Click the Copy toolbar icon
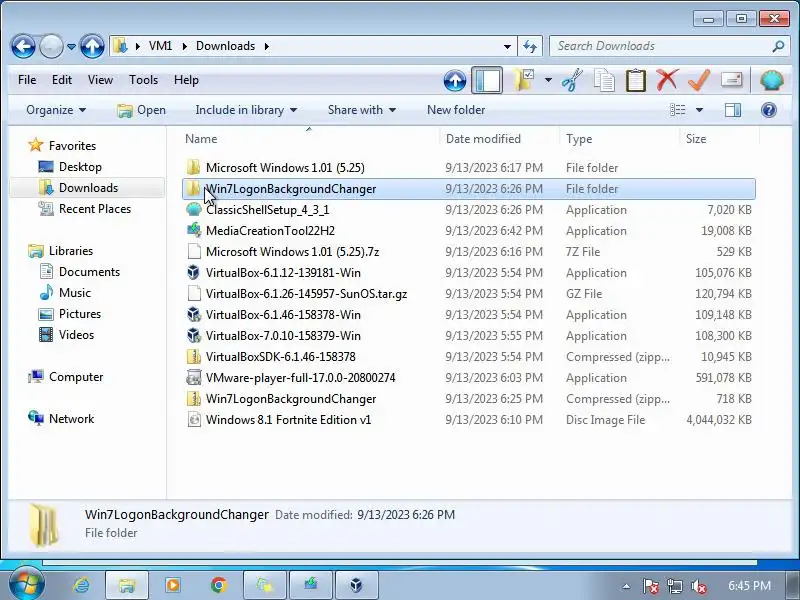800x600 pixels. (x=604, y=81)
